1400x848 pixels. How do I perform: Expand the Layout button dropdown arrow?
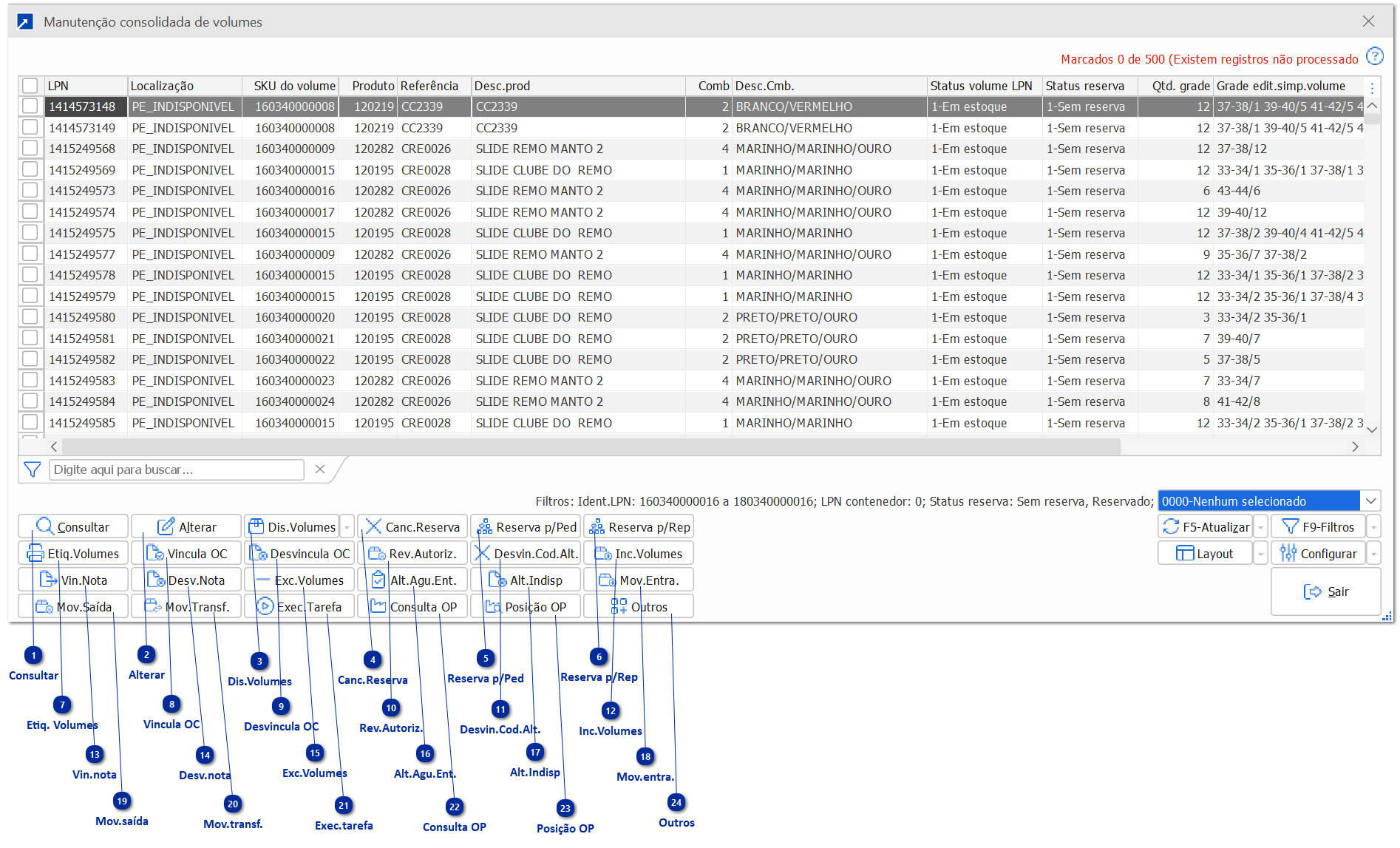pos(1261,554)
